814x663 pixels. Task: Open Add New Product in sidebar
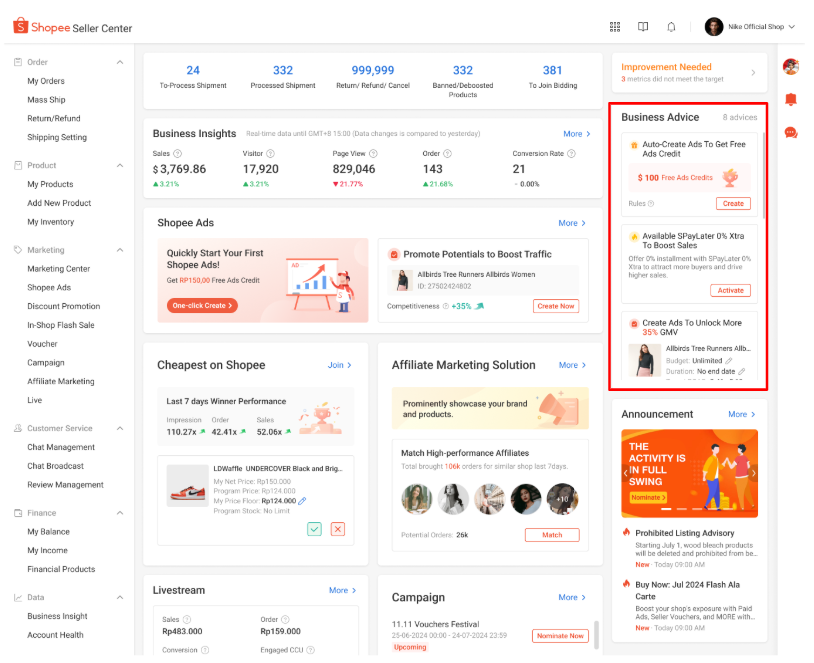point(59,203)
